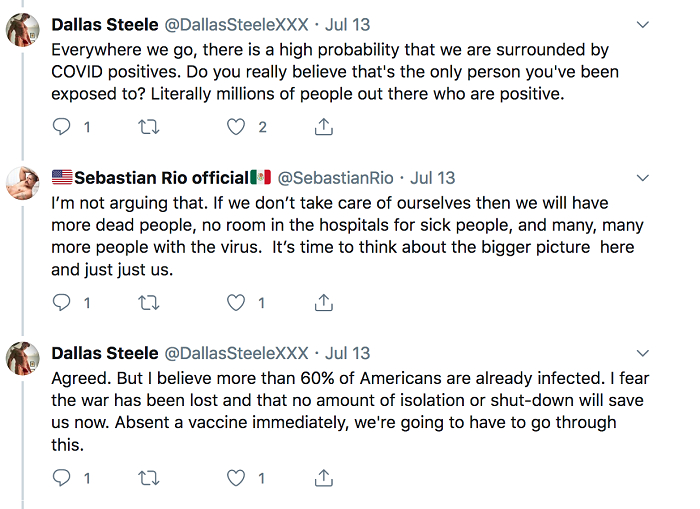Open Sebastian Rio official's profile name
Screen dimensions: 700x509
[161, 178]
